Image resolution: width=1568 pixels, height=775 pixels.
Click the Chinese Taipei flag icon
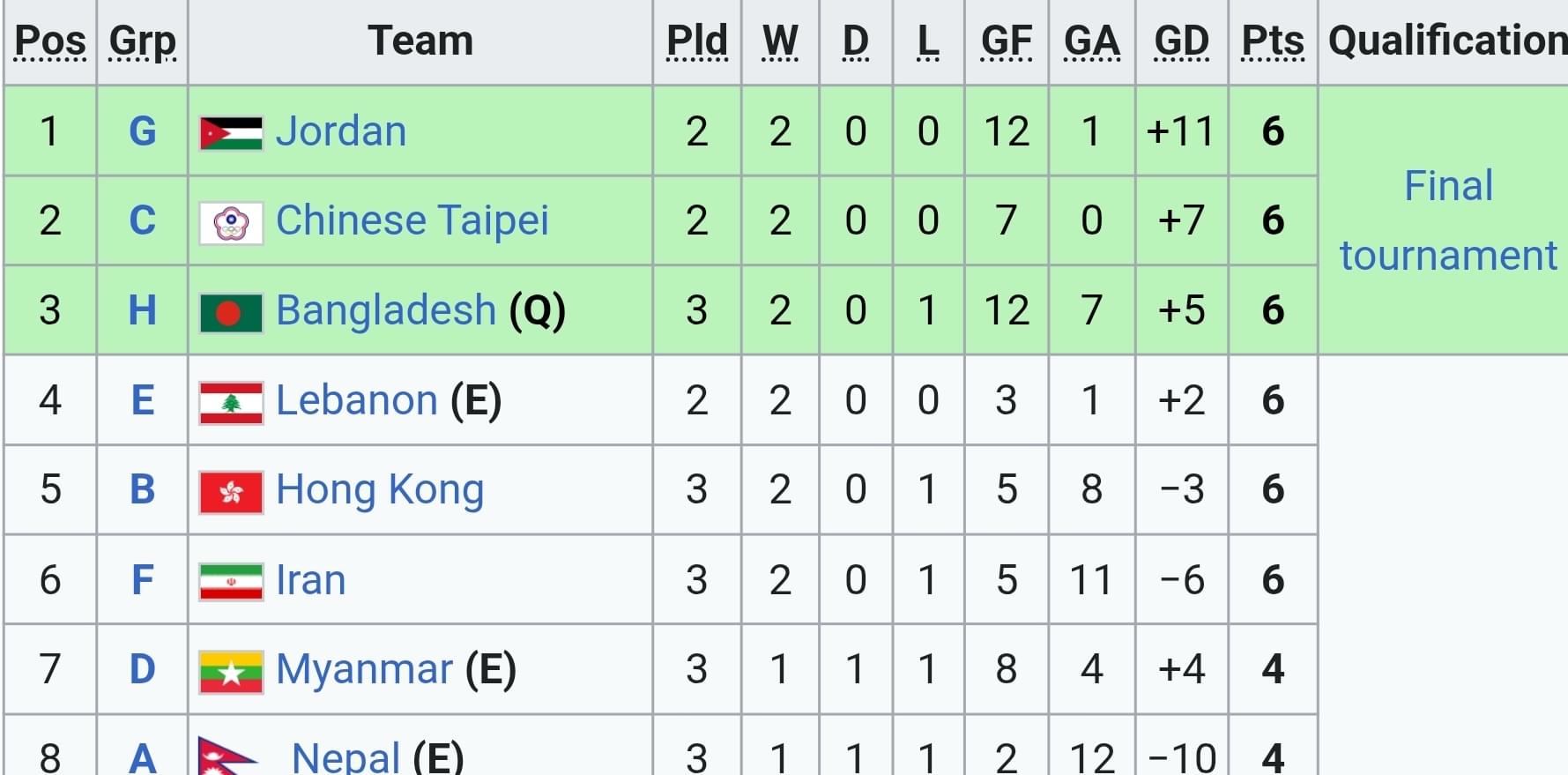tap(231, 223)
